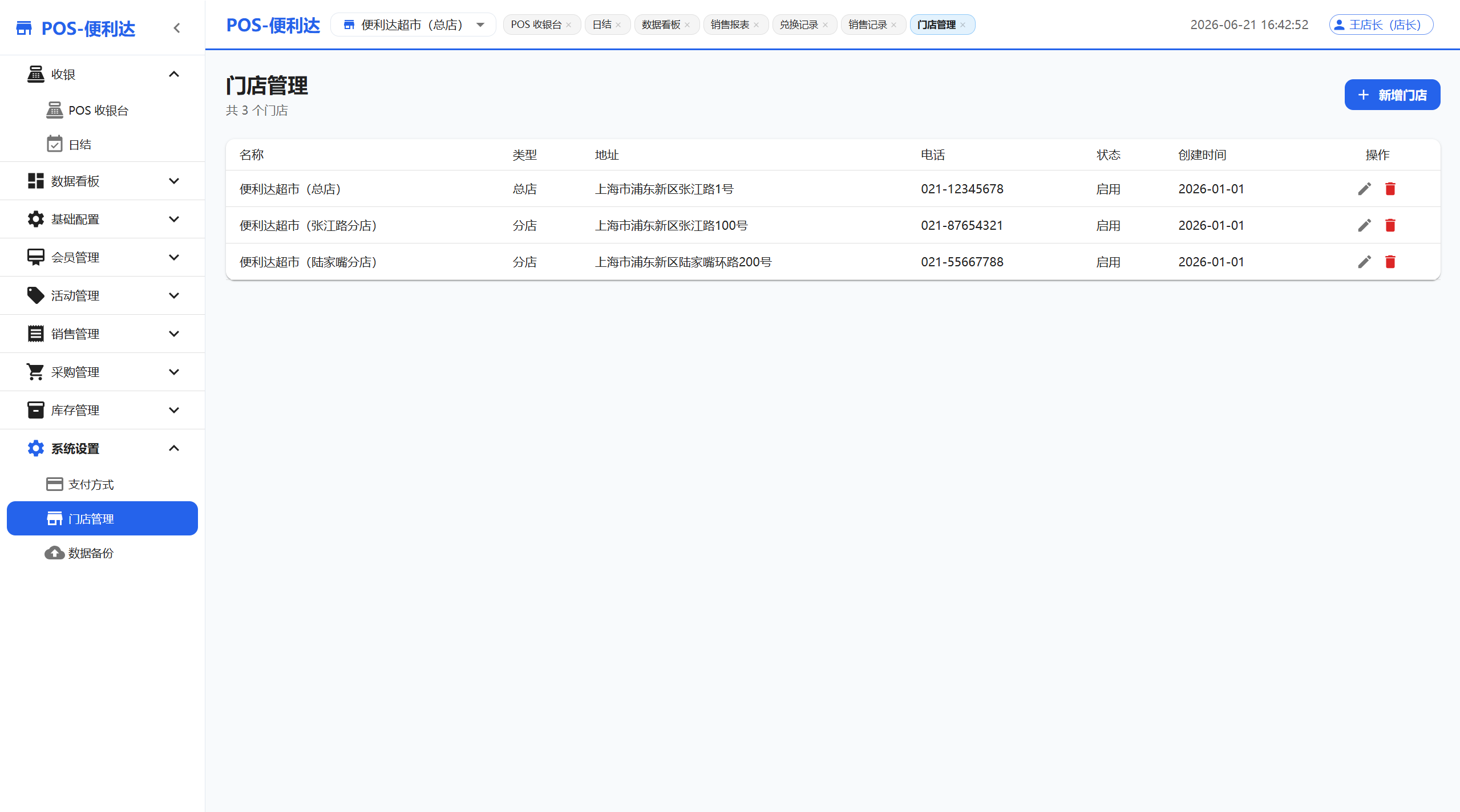The width and height of the screenshot is (1460, 812).
Task: Edit 便利达超市（总店） with pencil icon
Action: 1364,189
